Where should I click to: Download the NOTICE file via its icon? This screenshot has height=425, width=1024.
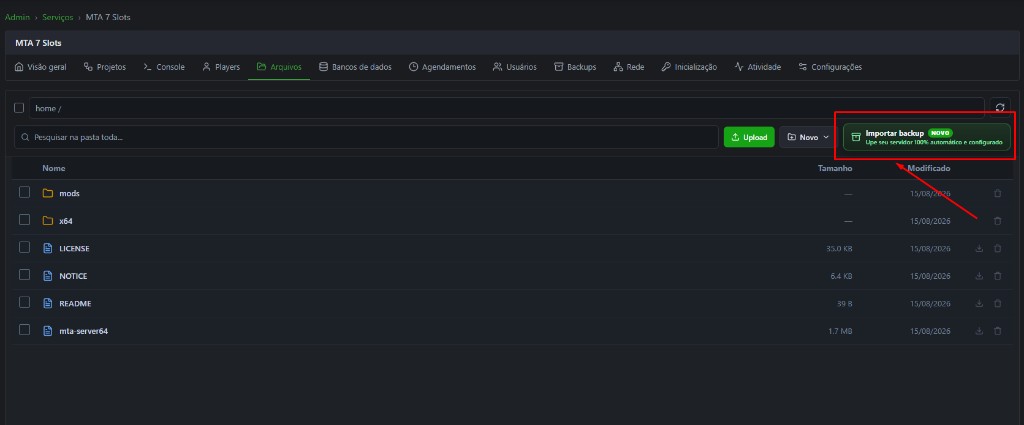[x=979, y=276]
